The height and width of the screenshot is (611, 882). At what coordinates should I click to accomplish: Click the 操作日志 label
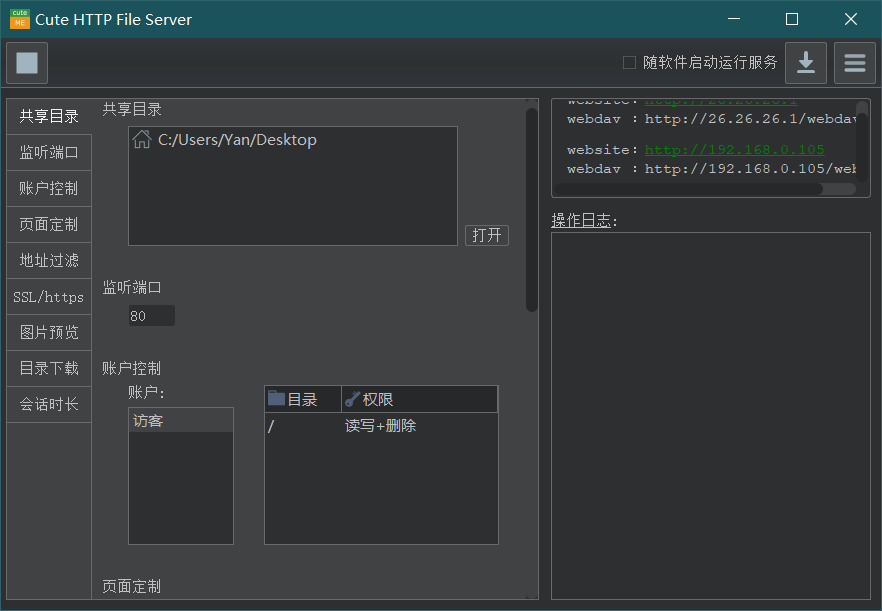coord(584,221)
